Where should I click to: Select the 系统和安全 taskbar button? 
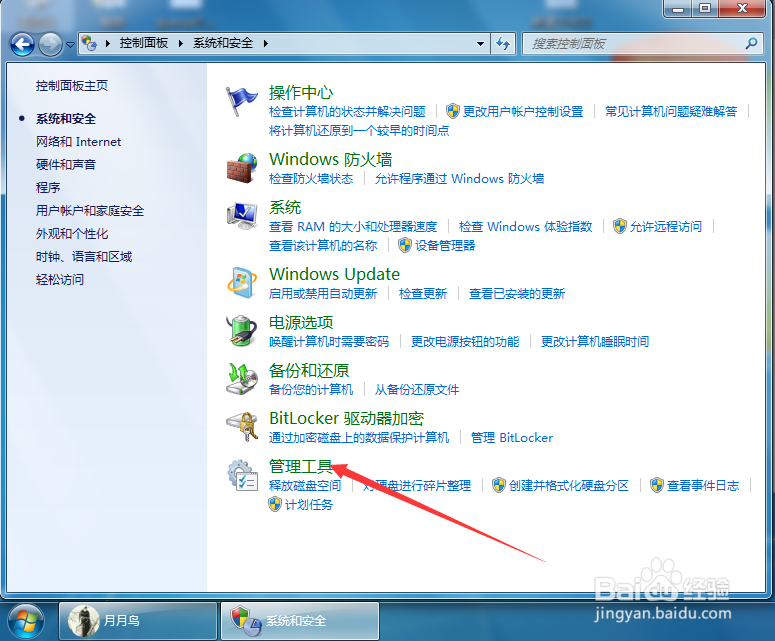click(x=300, y=621)
